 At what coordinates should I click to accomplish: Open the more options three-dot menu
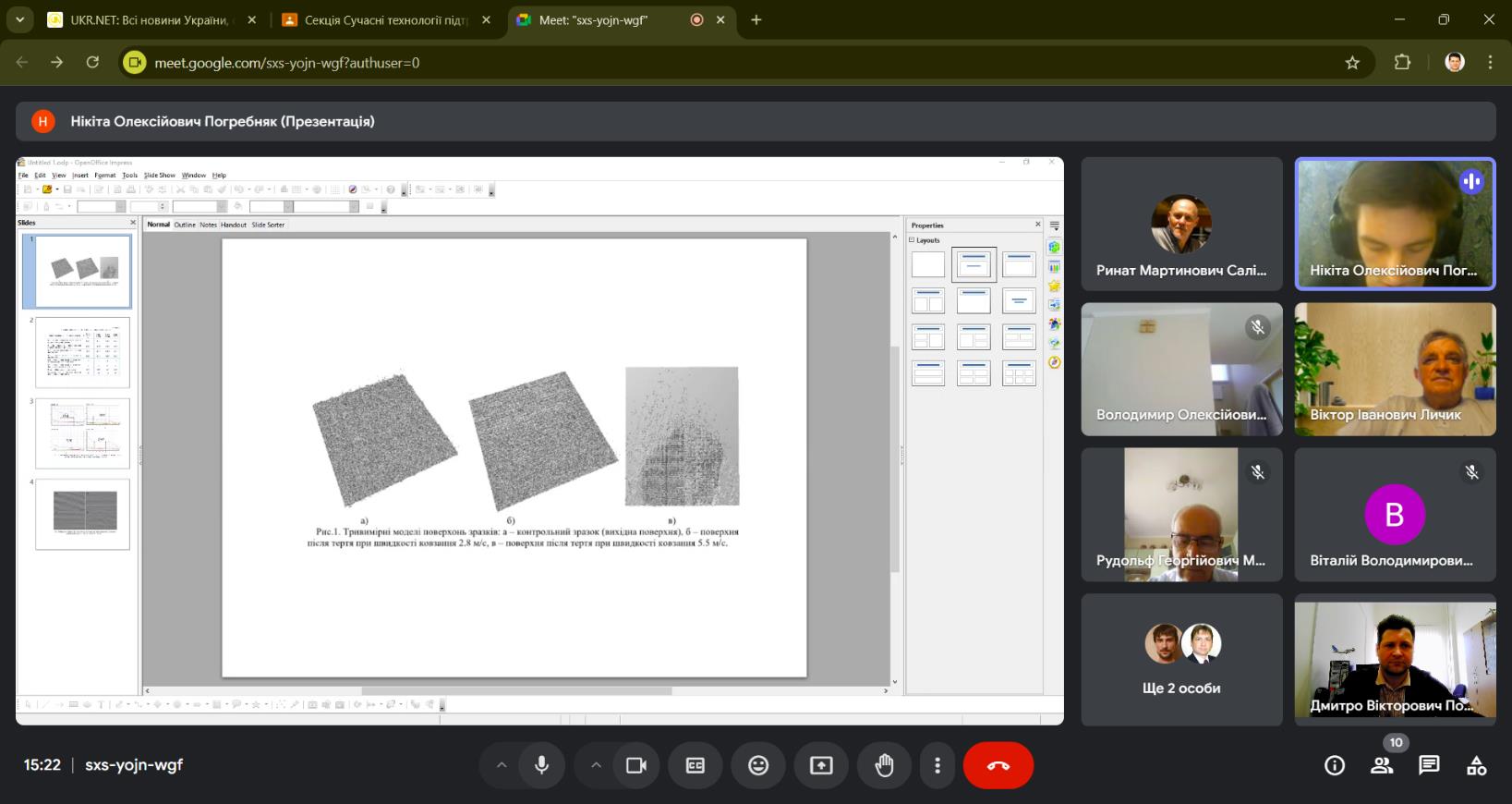coord(937,765)
